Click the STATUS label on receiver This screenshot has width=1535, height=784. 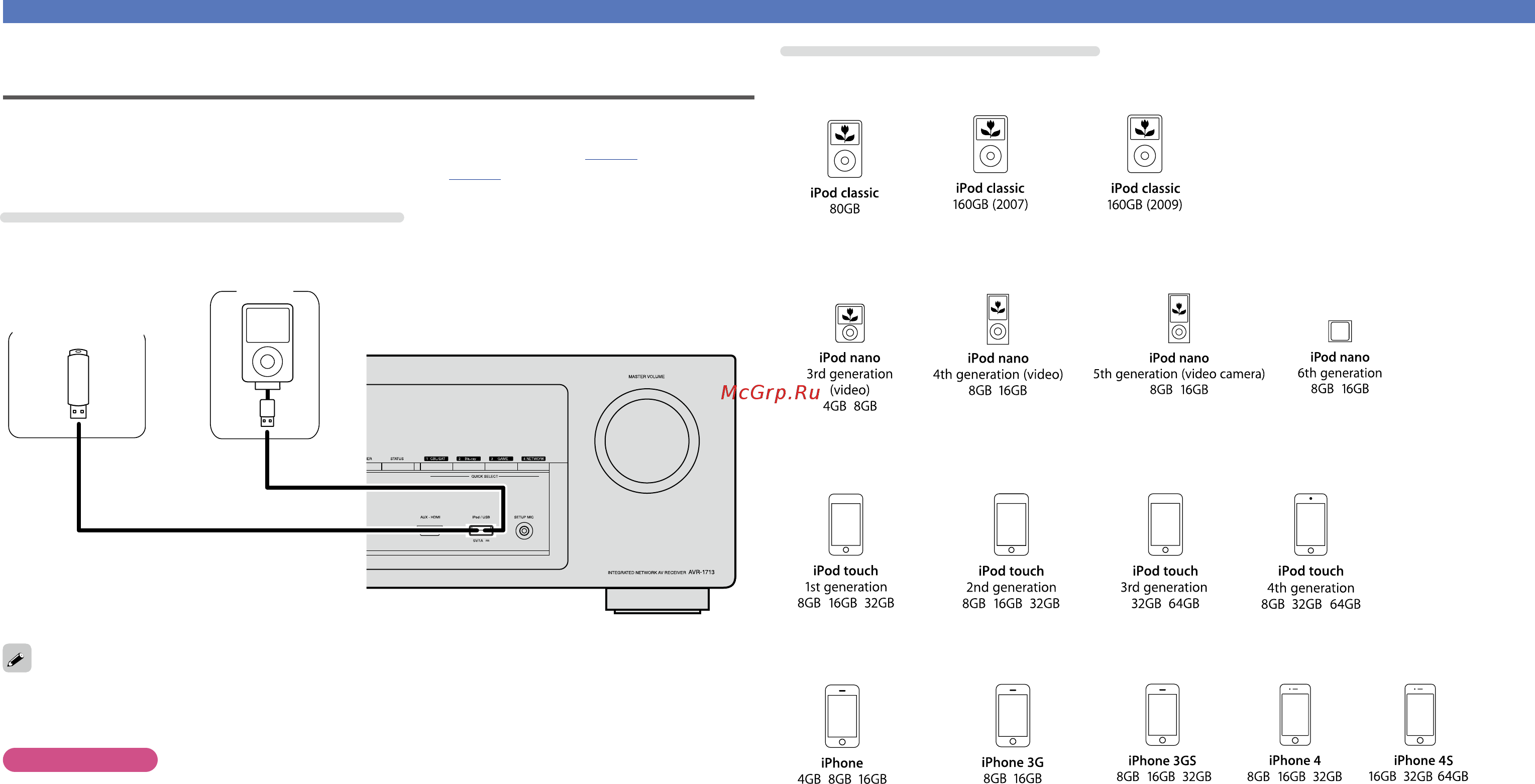pyautogui.click(x=397, y=459)
